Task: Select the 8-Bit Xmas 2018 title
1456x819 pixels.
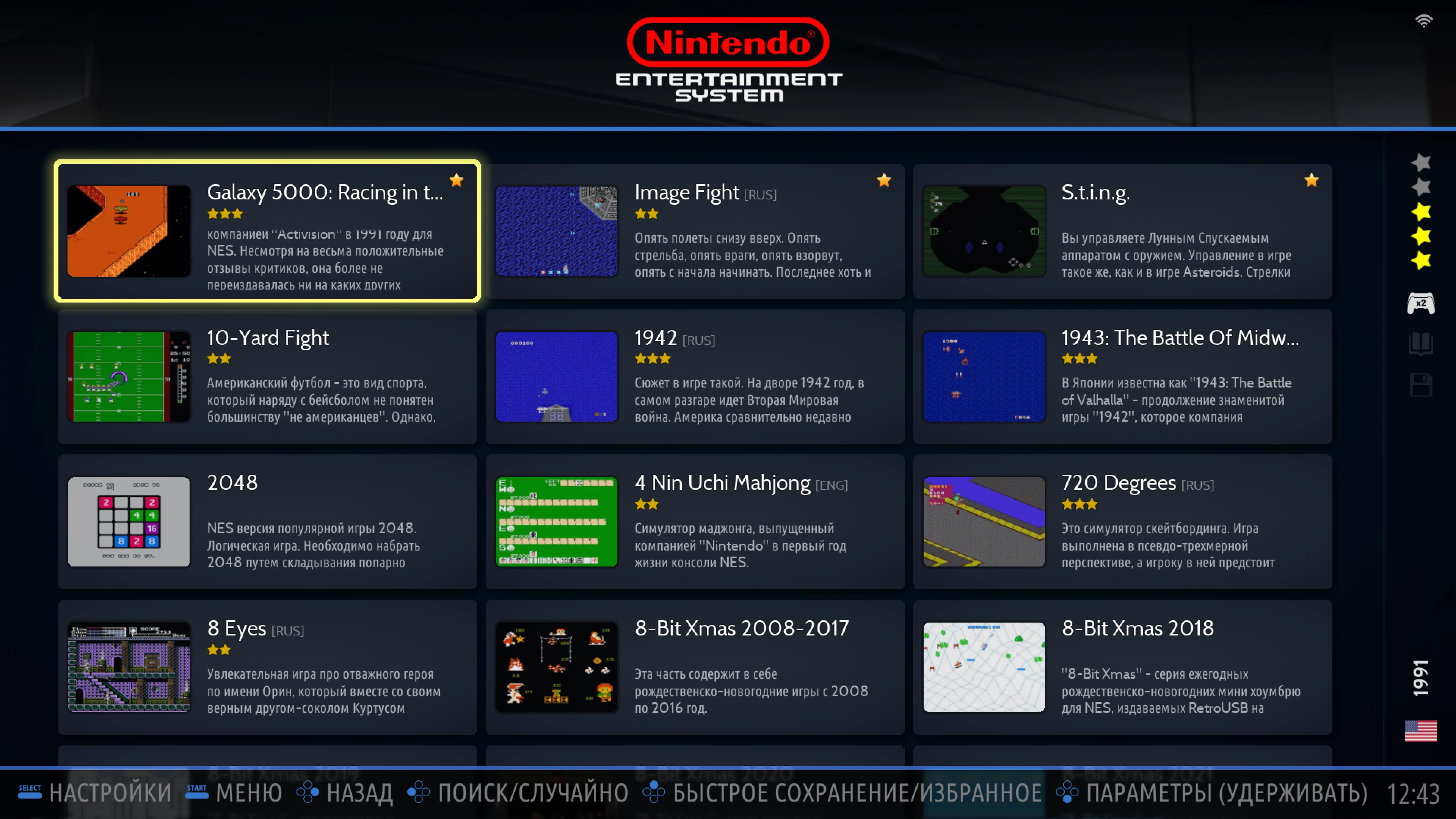Action: click(x=1138, y=628)
